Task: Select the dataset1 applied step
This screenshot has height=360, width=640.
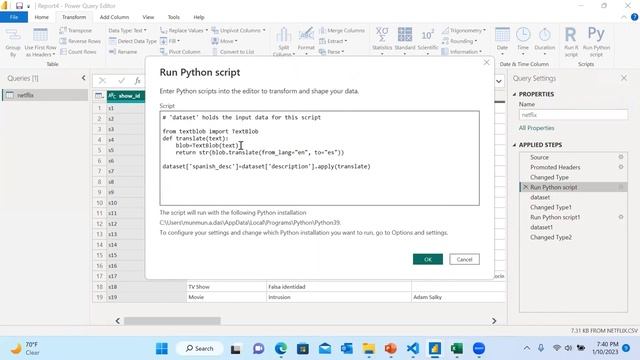Action: pyautogui.click(x=541, y=227)
